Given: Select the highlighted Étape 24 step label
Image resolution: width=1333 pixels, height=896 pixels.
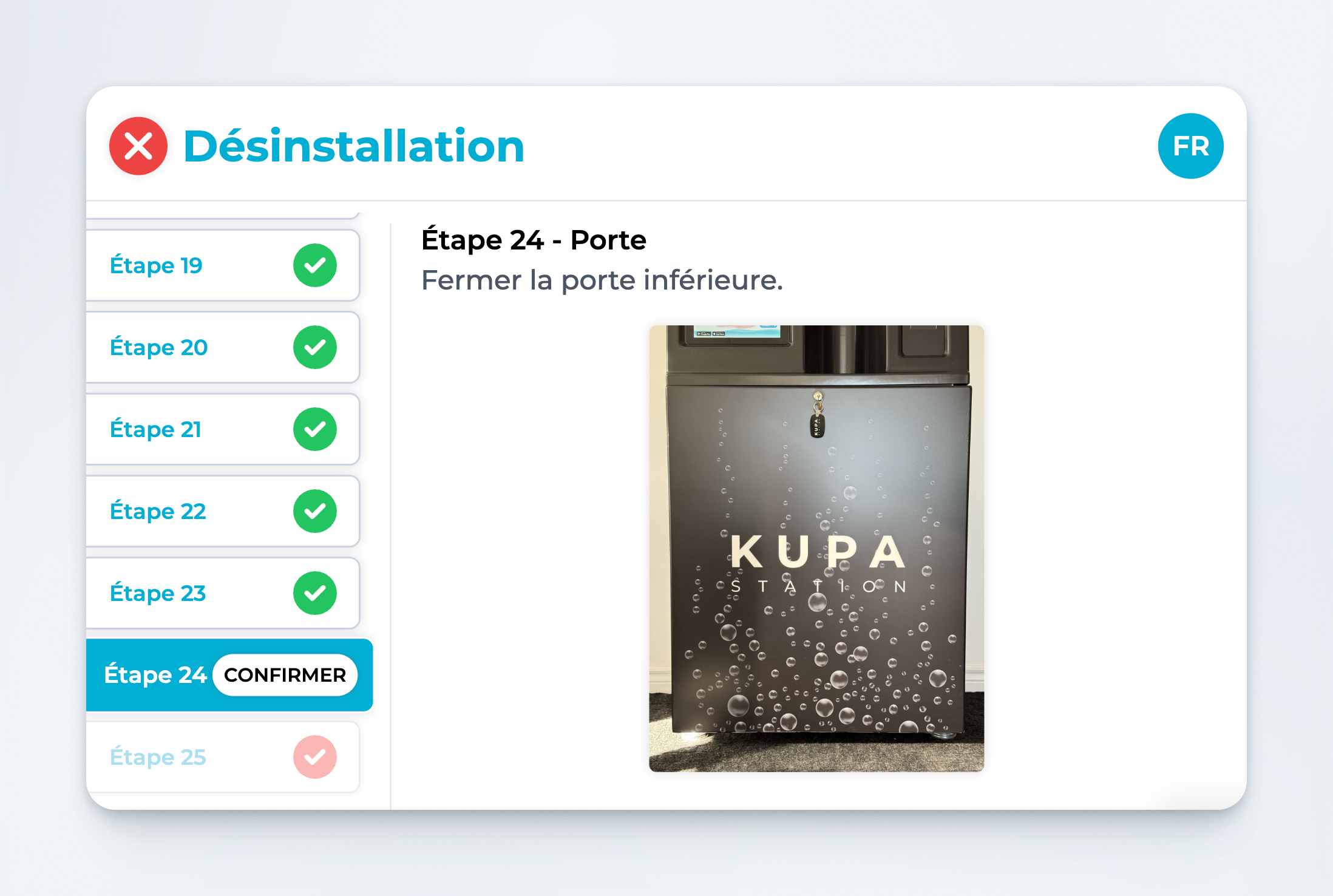Looking at the screenshot, I should pyautogui.click(x=155, y=675).
